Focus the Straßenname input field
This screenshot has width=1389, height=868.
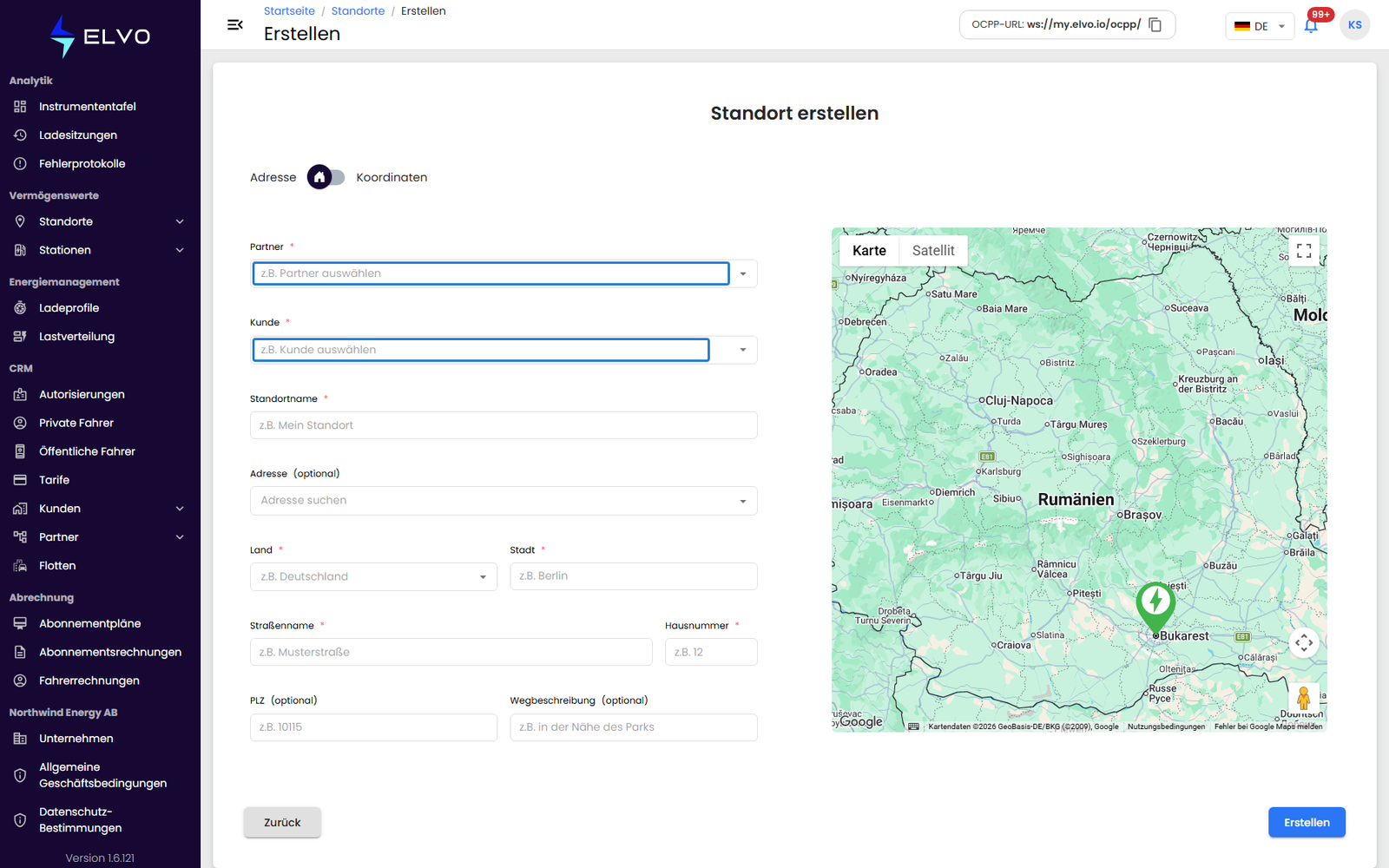coord(451,652)
